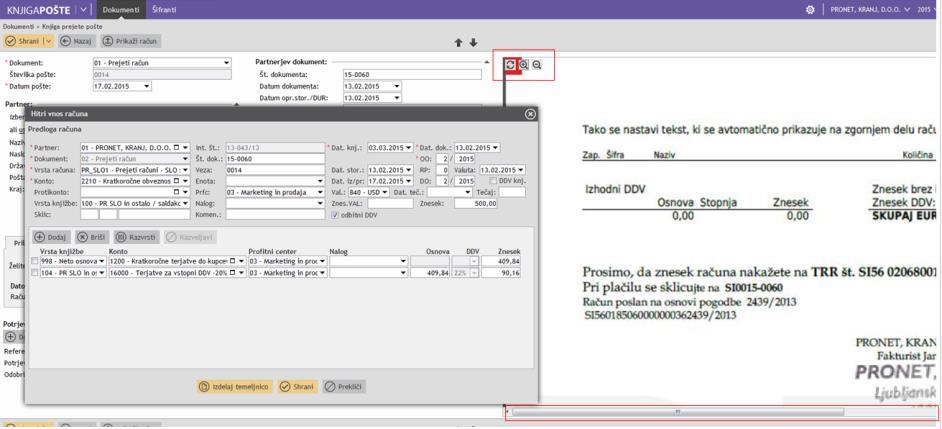
Task: Select the 998 - Neto osnova row checkbox
Action: (x=35, y=261)
